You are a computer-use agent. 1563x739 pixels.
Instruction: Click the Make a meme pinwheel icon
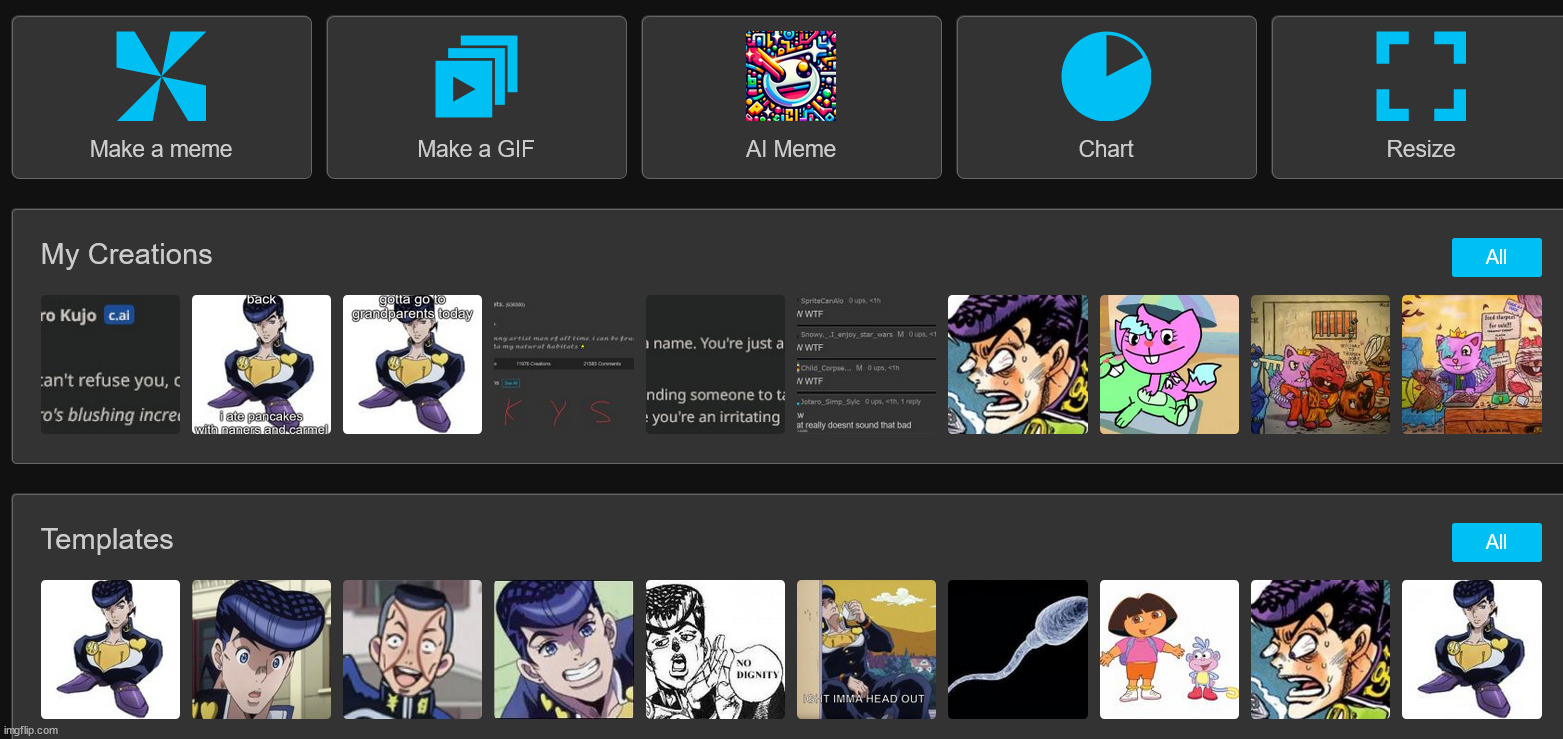click(x=161, y=77)
